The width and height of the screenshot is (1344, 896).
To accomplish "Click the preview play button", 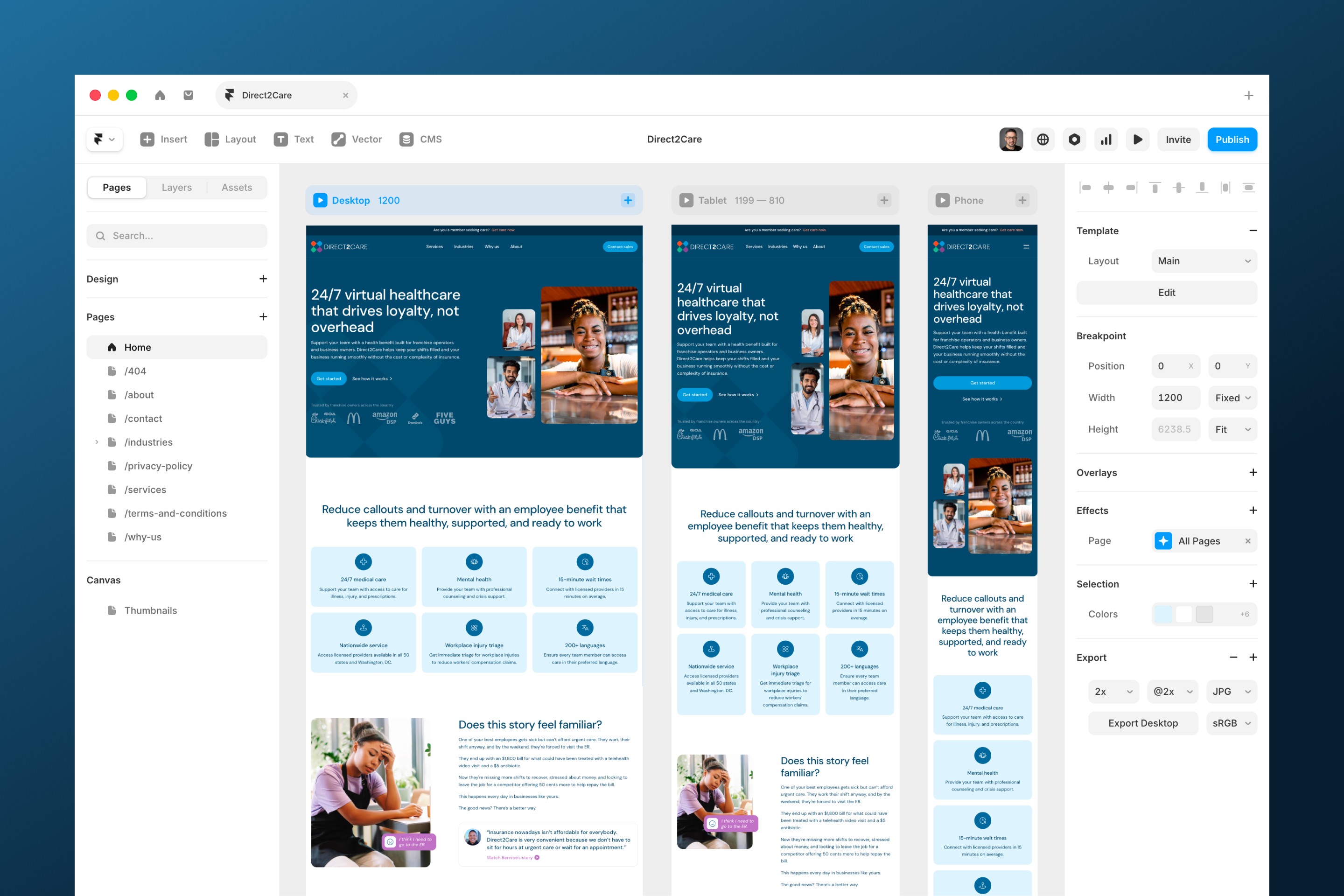I will (x=1137, y=140).
